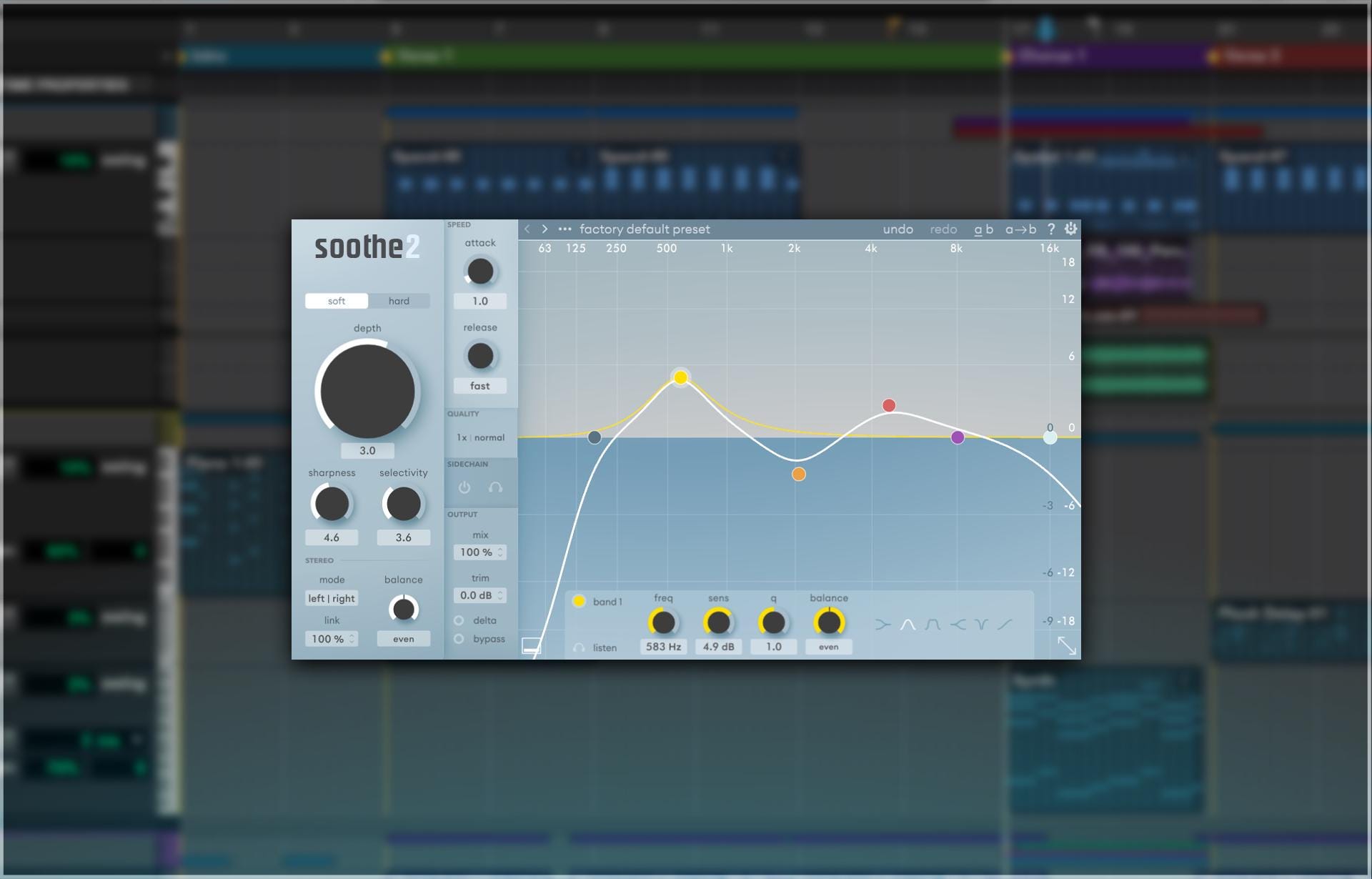Image resolution: width=1372 pixels, height=879 pixels.
Task: Click the attack value field 1.0
Action: 480,302
